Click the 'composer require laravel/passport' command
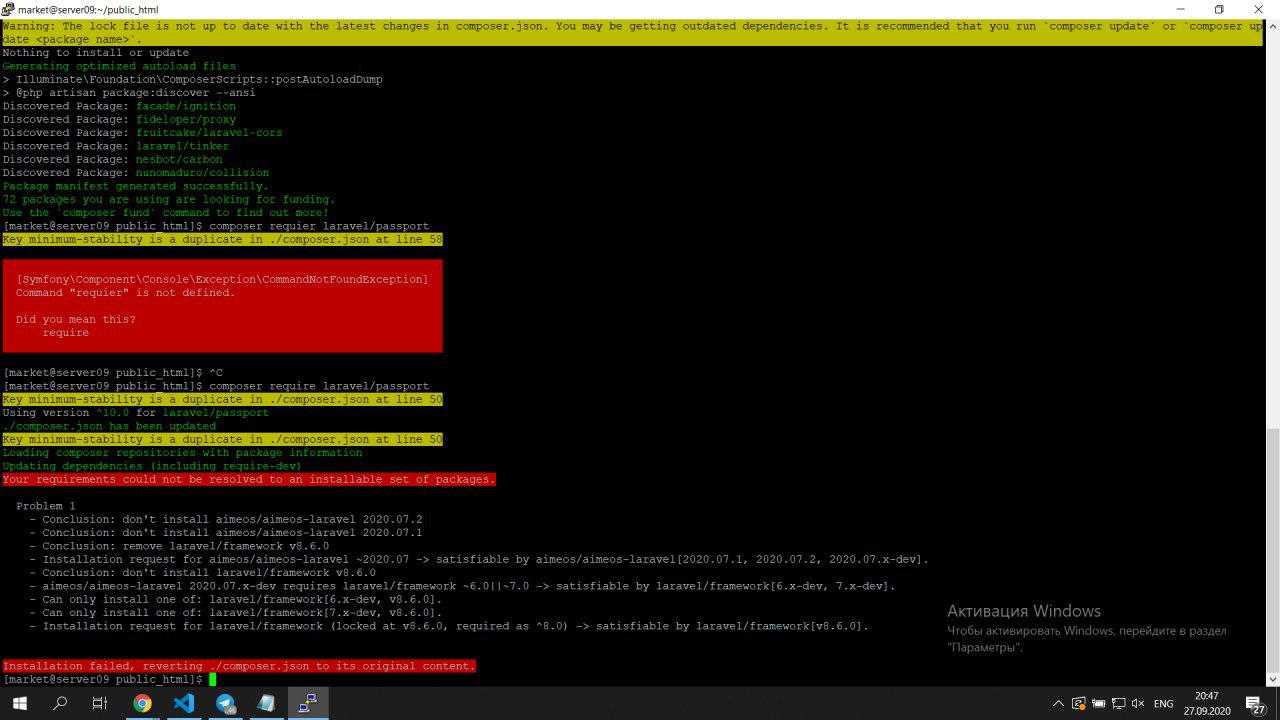 (319, 386)
